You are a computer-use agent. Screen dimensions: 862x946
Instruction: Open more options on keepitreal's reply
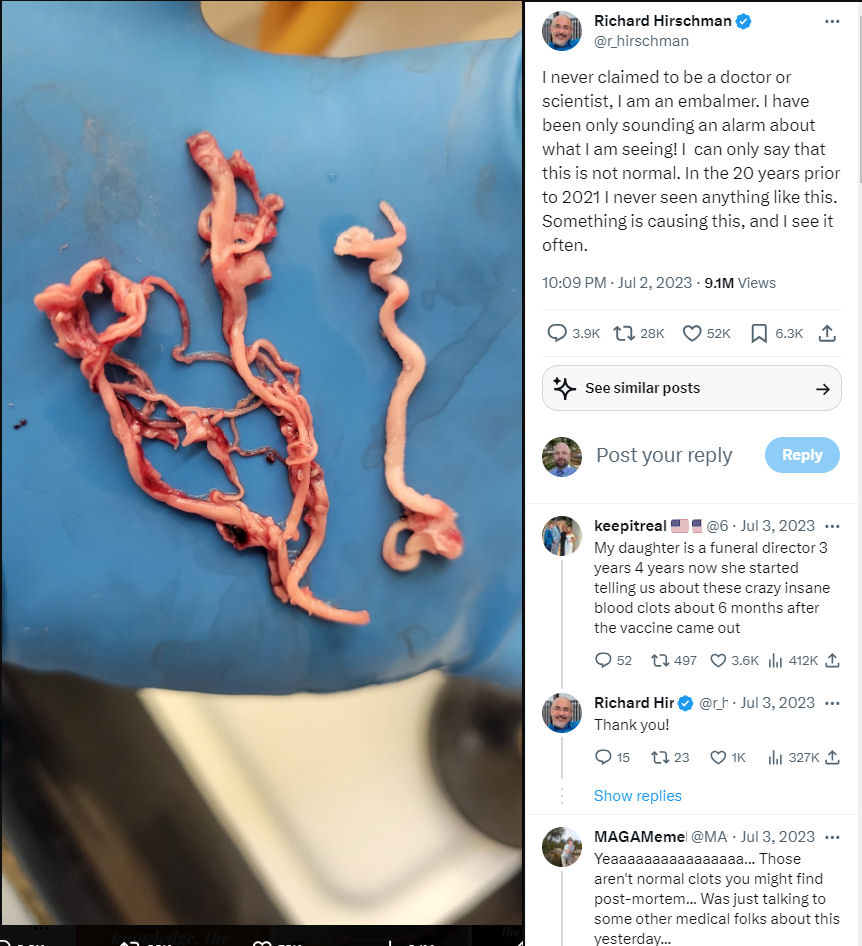point(832,526)
